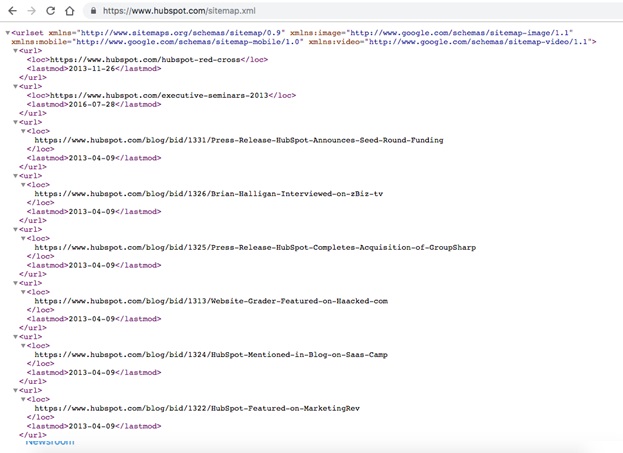Click lastmod 2013-04-09 under Website-Grader entry
The height and width of the screenshot is (453, 623).
[x=92, y=319]
